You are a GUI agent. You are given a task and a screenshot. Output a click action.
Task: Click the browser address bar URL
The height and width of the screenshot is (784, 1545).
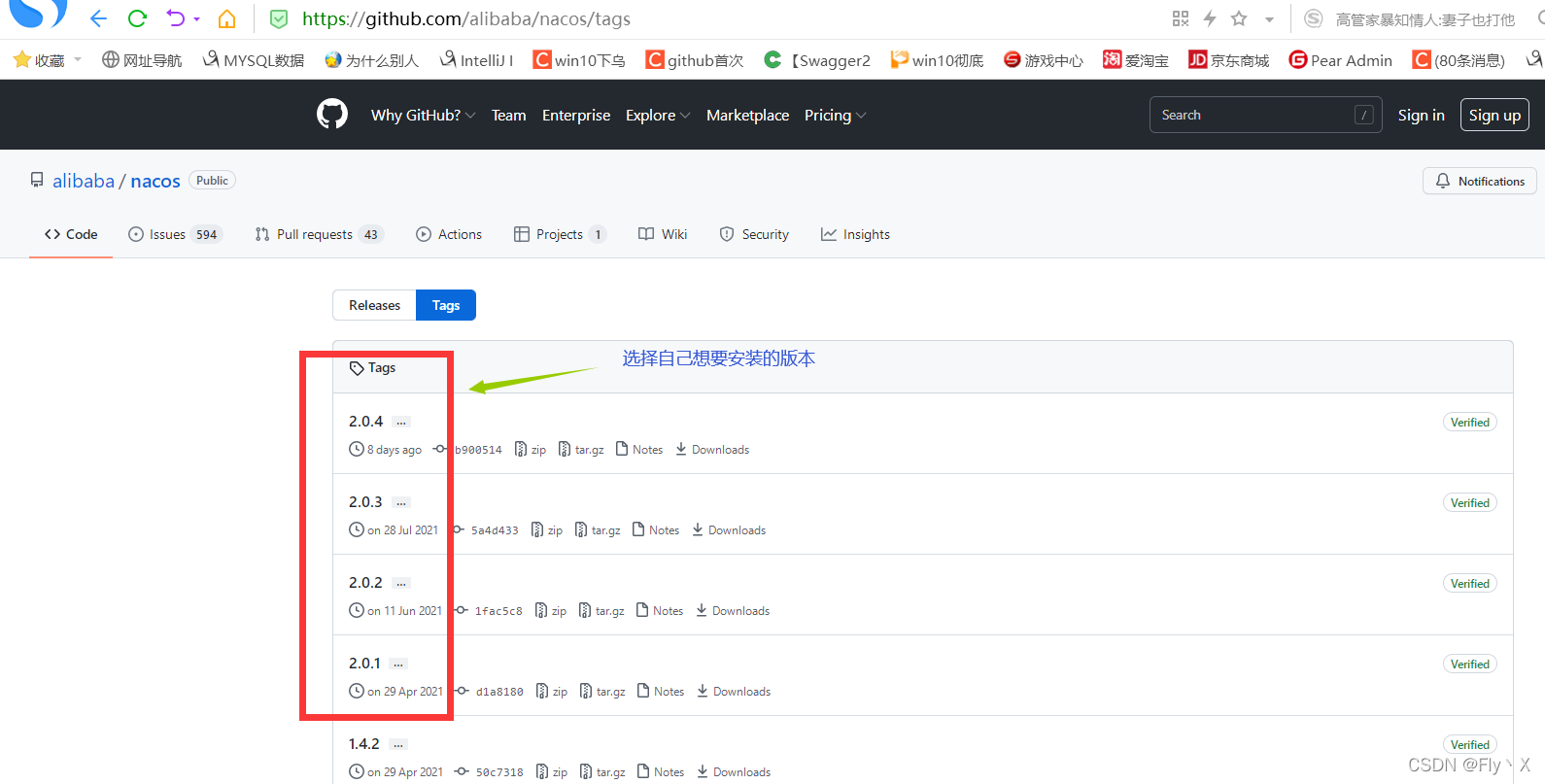(466, 18)
